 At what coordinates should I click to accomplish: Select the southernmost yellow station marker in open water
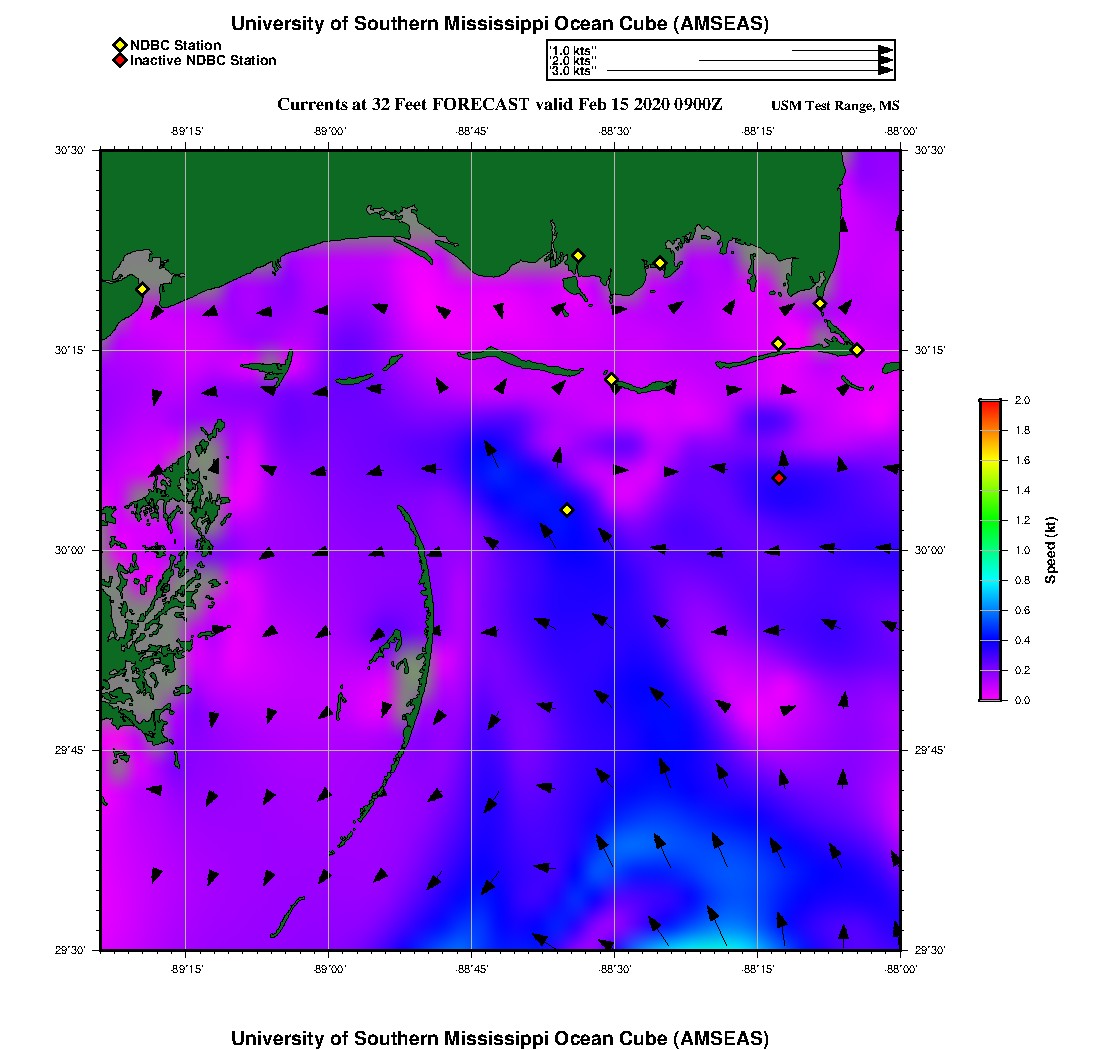(x=567, y=510)
